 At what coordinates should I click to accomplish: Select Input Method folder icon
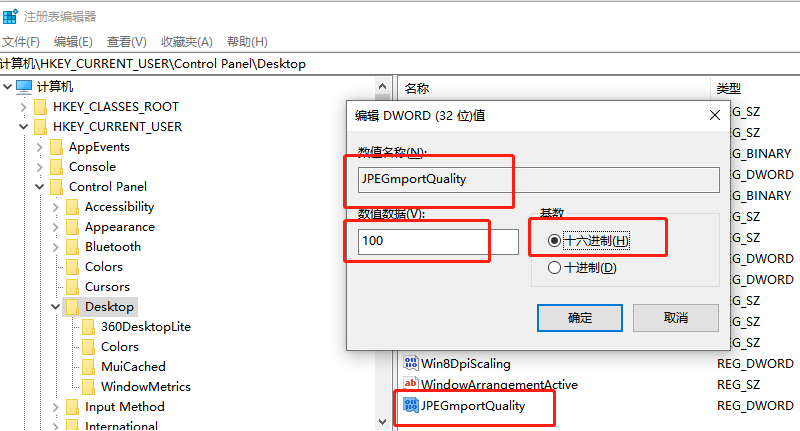point(72,407)
